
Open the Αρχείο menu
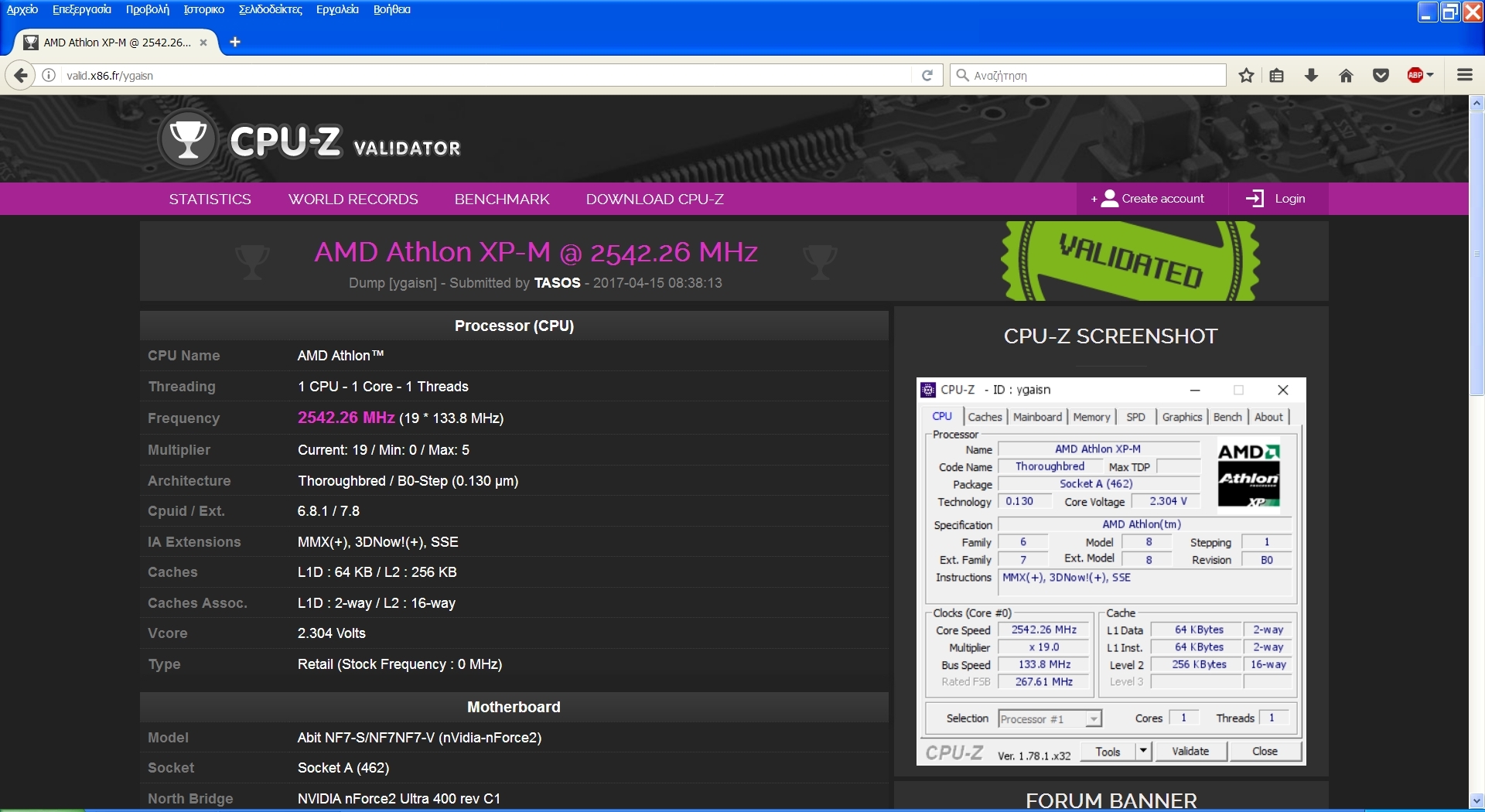tap(22, 9)
